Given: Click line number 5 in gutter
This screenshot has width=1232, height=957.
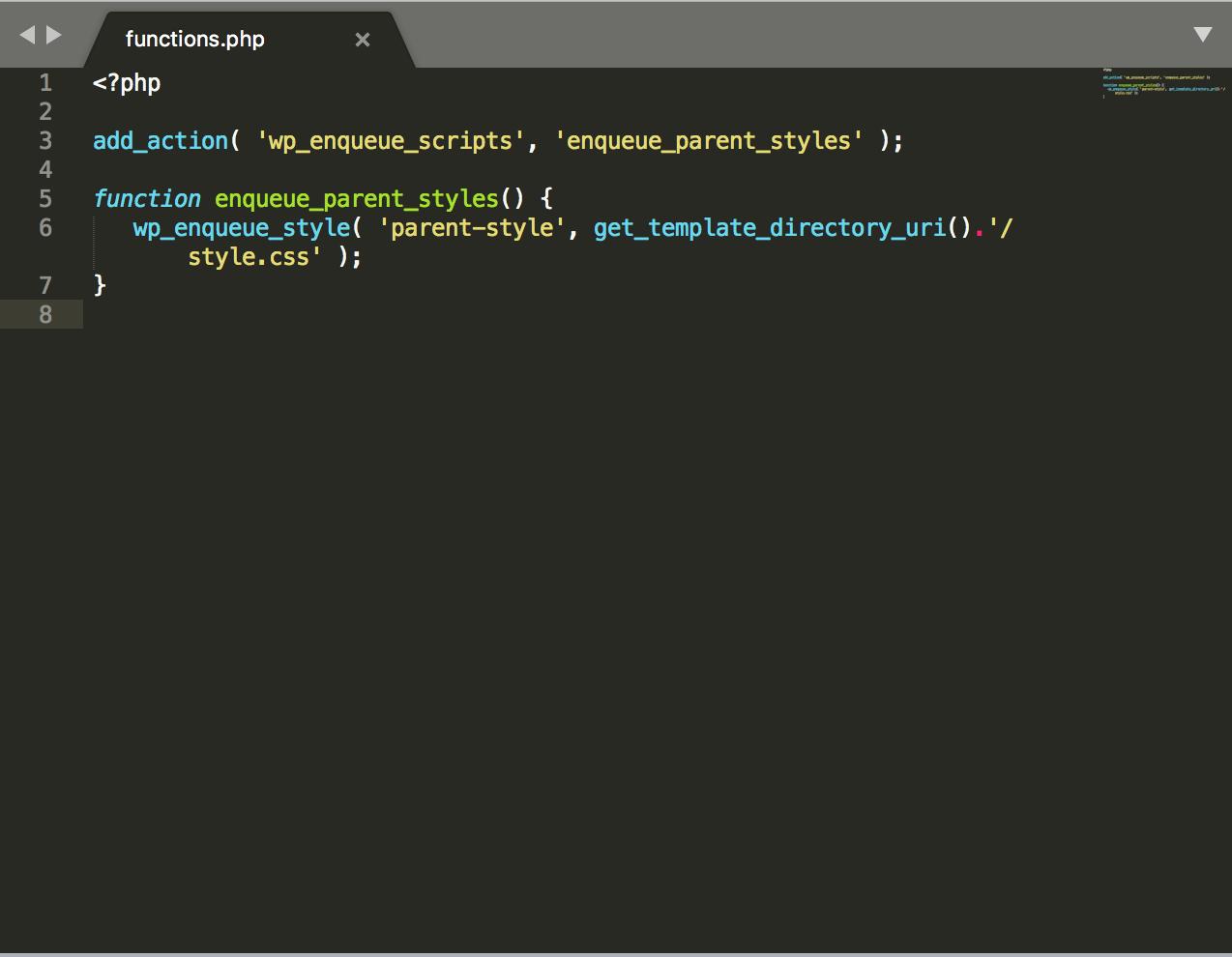Looking at the screenshot, I should click(x=45, y=199).
